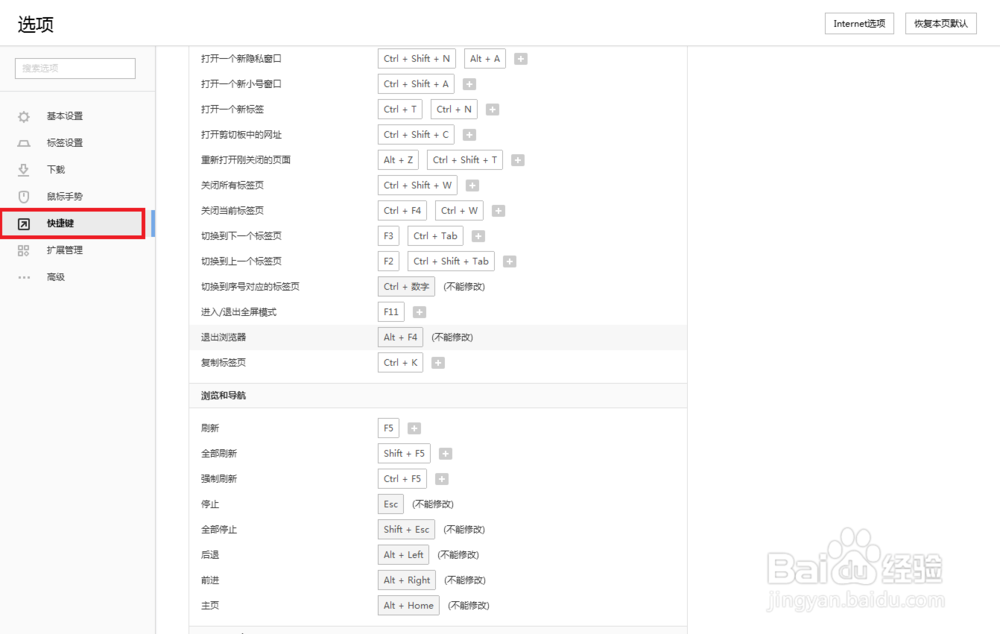This screenshot has height=634, width=1000.
Task: Click the 快捷键 arrow-box sidebar icon
Action: [x=23, y=223]
